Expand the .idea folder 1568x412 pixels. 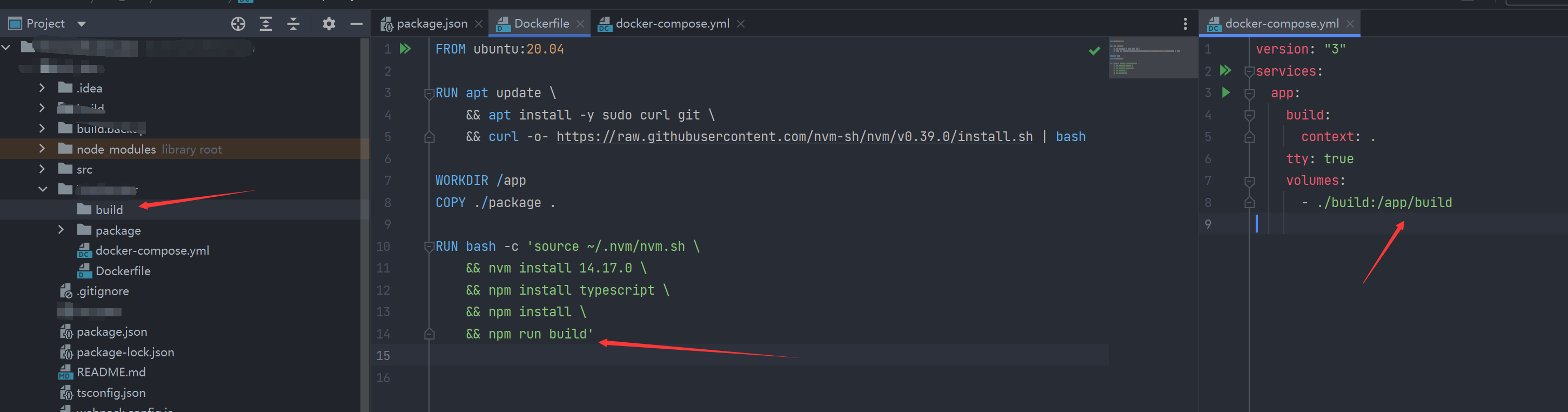tap(42, 88)
